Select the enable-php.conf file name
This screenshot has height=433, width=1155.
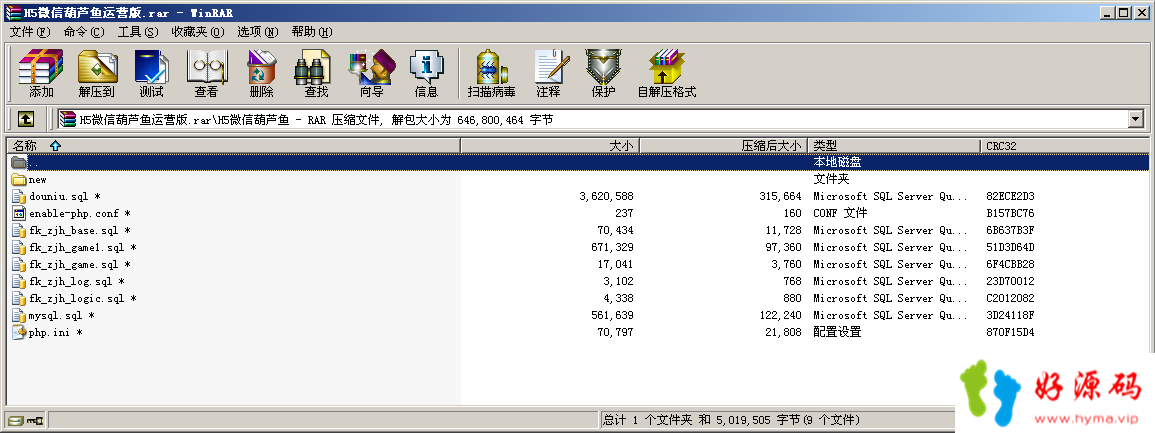coord(80,214)
